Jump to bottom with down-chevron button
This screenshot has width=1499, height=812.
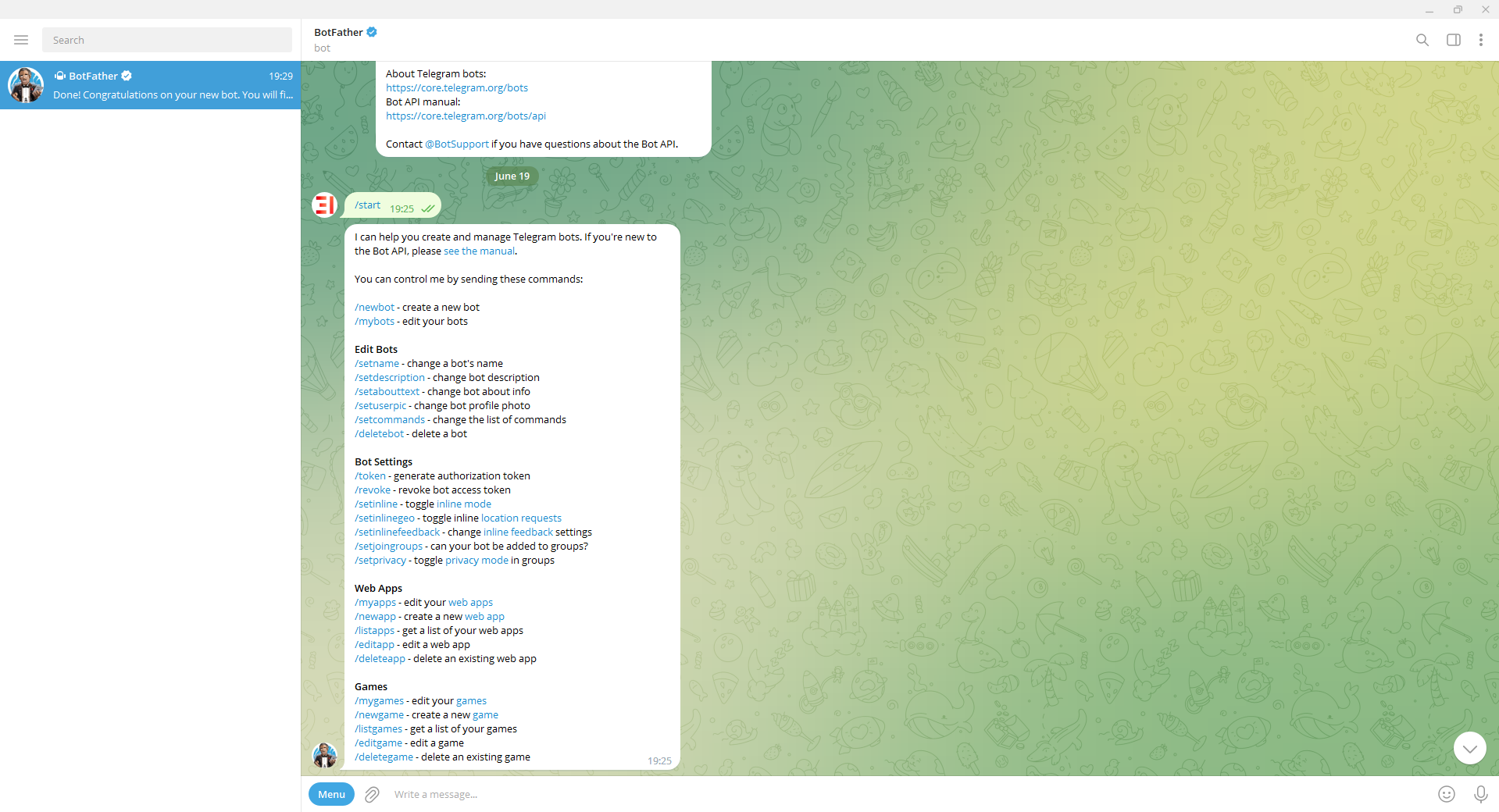pos(1469,748)
